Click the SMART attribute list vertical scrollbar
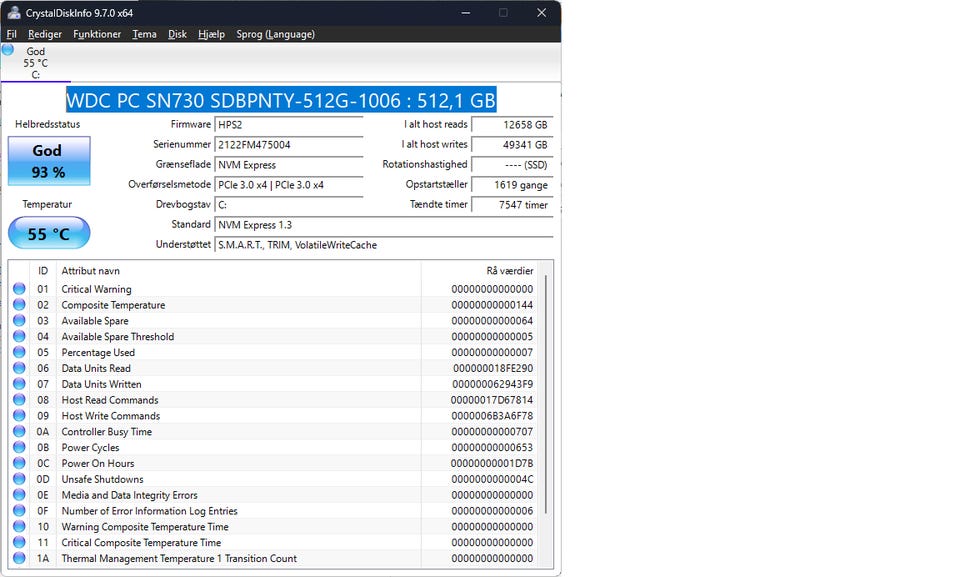 [x=546, y=395]
